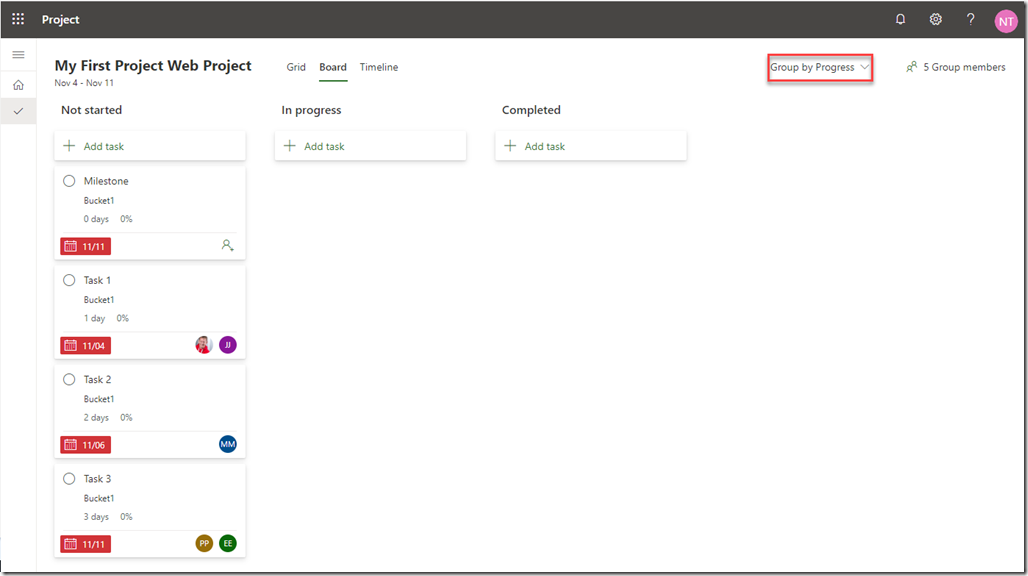Screen dimensions: 1028x576
Task: Mark Milestone as complete with its circle
Action: pyautogui.click(x=69, y=181)
